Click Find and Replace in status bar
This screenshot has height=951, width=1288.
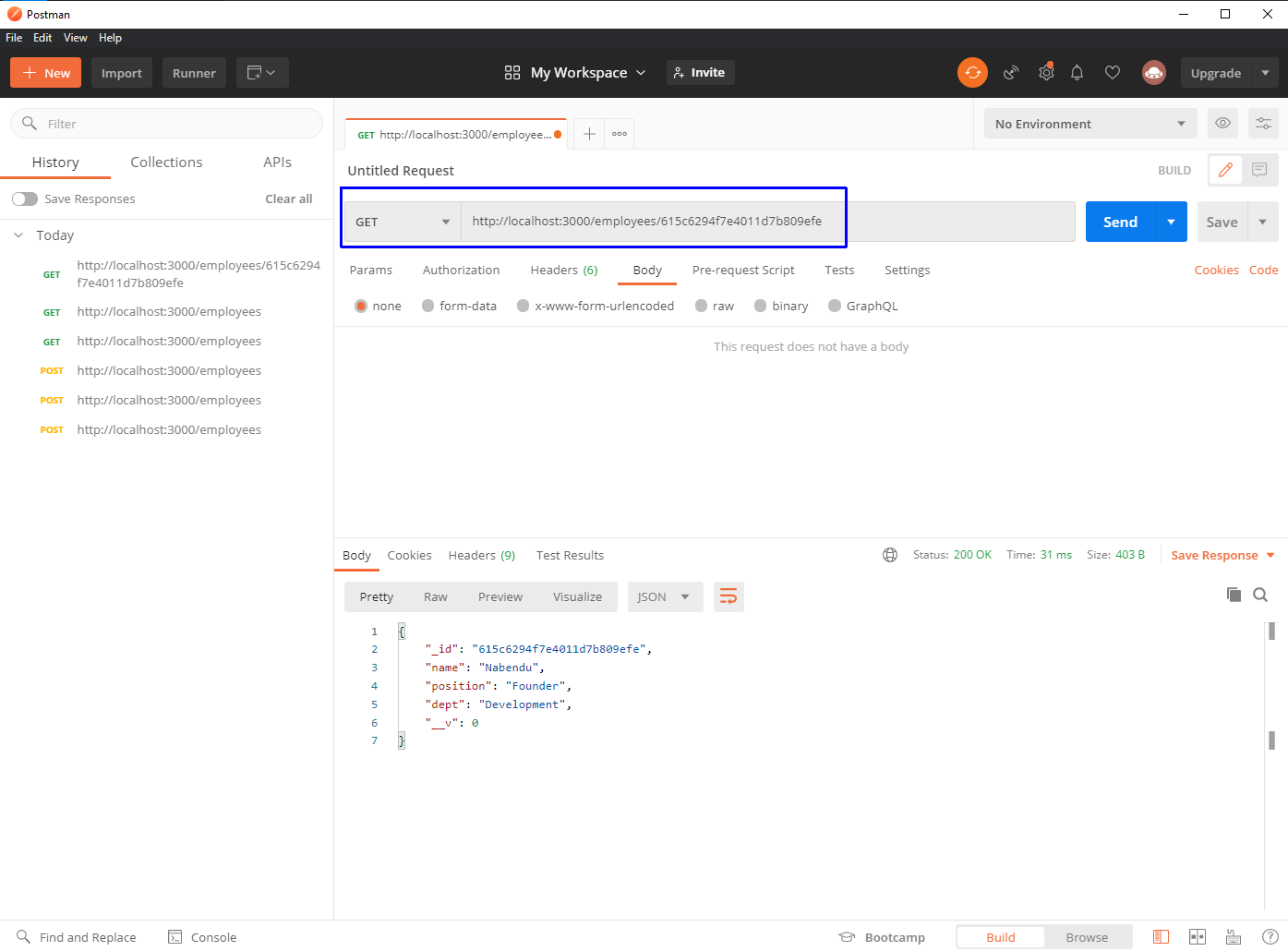point(77,937)
